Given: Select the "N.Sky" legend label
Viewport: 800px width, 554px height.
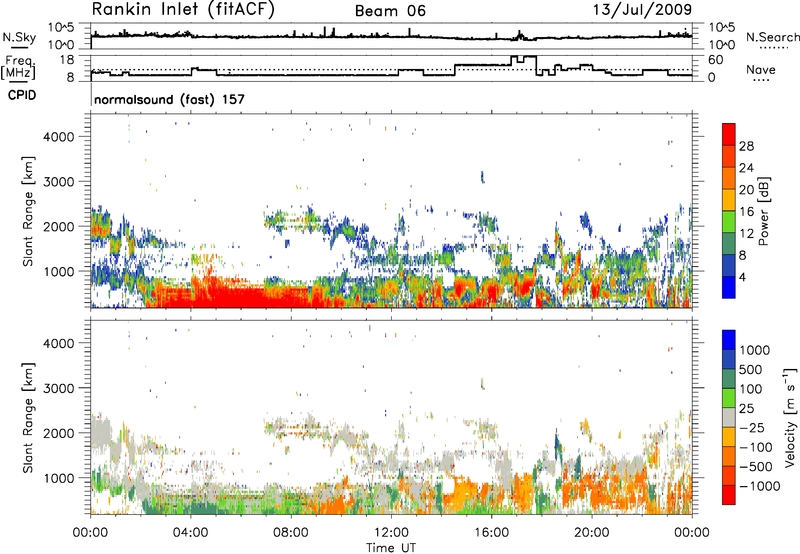Looking at the screenshot, I should (19, 37).
